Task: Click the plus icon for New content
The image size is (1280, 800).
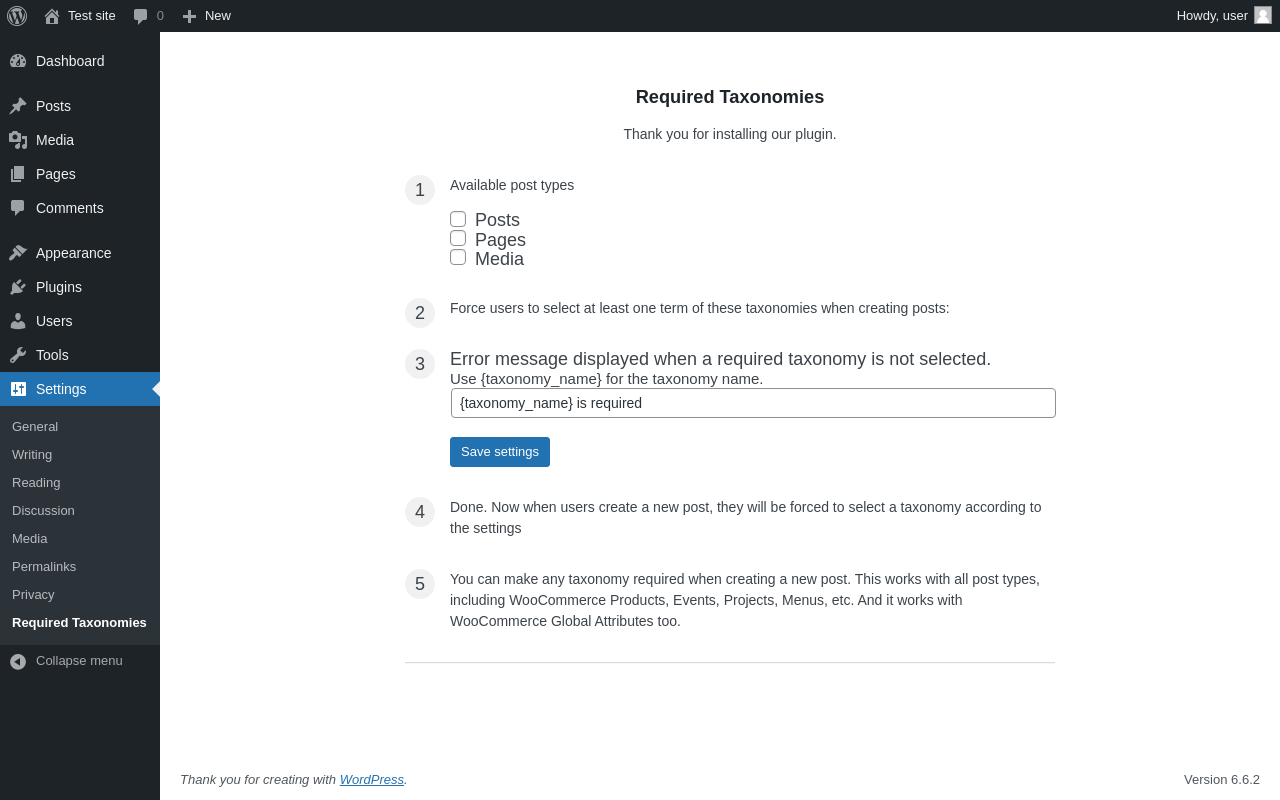Action: coord(190,16)
